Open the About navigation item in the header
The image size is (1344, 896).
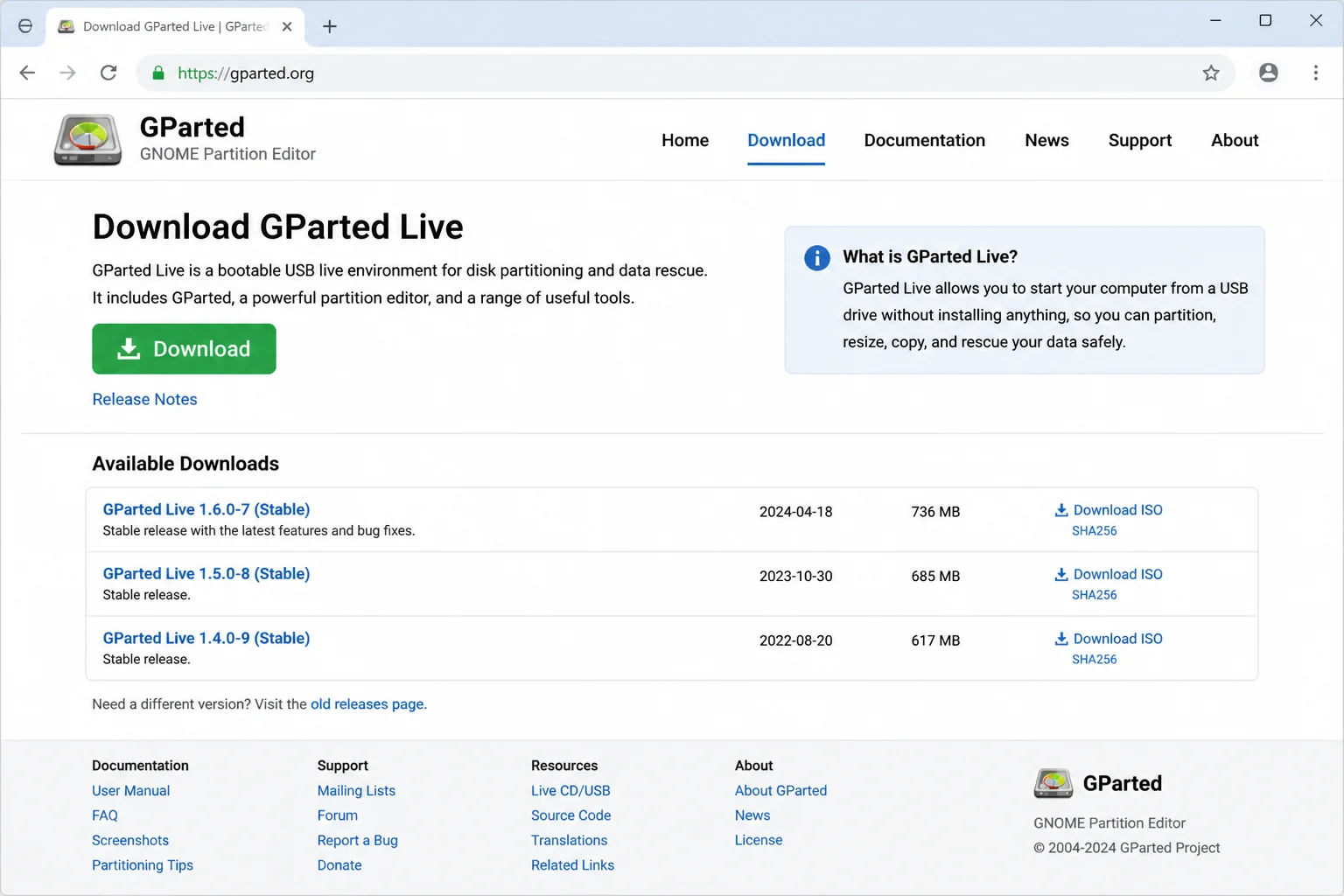pos(1235,140)
